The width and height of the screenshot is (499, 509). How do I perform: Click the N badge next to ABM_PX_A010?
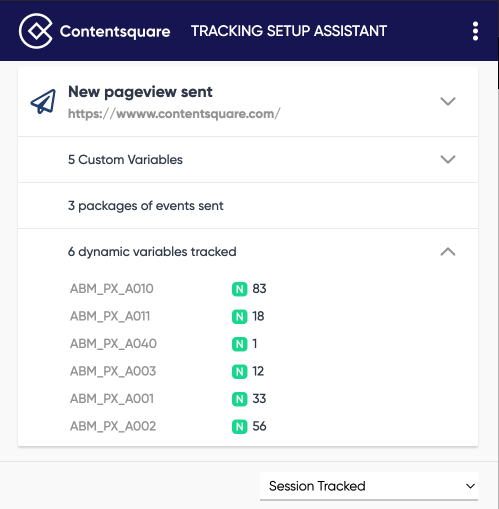coord(239,289)
